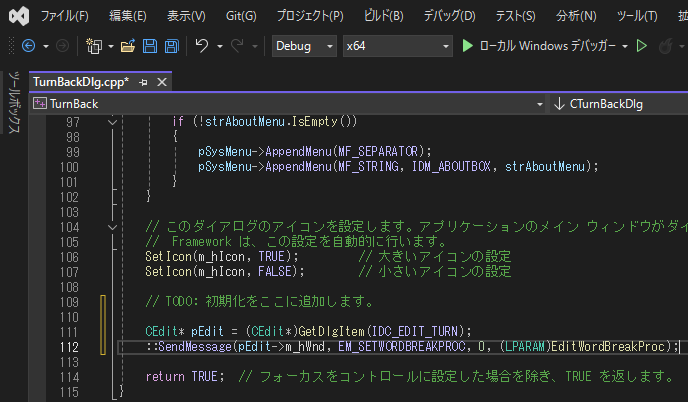Start debugging with the green play icon
This screenshot has width=688, height=402.
[468, 46]
